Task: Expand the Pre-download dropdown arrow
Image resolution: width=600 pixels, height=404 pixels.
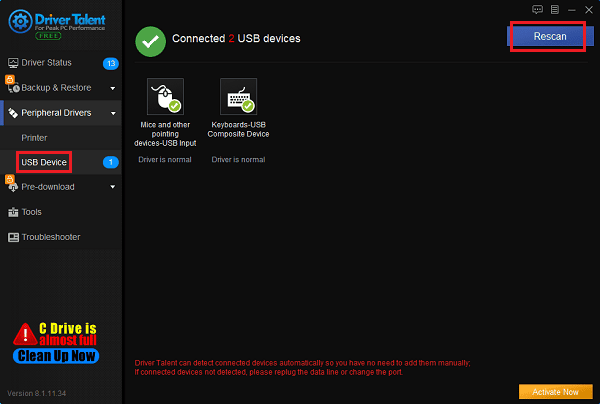Action: pyautogui.click(x=112, y=187)
